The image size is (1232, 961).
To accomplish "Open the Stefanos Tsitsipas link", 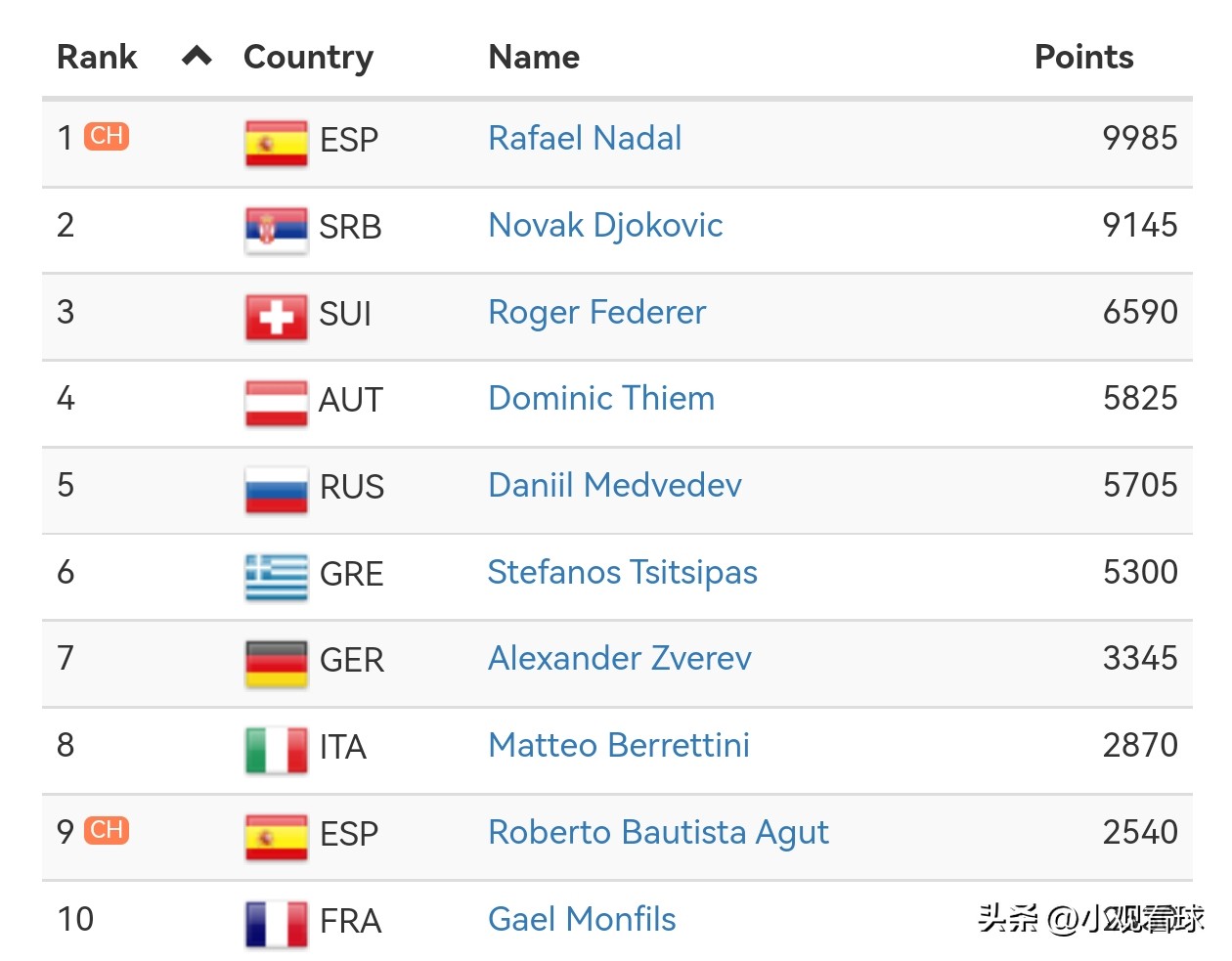I will [622, 572].
